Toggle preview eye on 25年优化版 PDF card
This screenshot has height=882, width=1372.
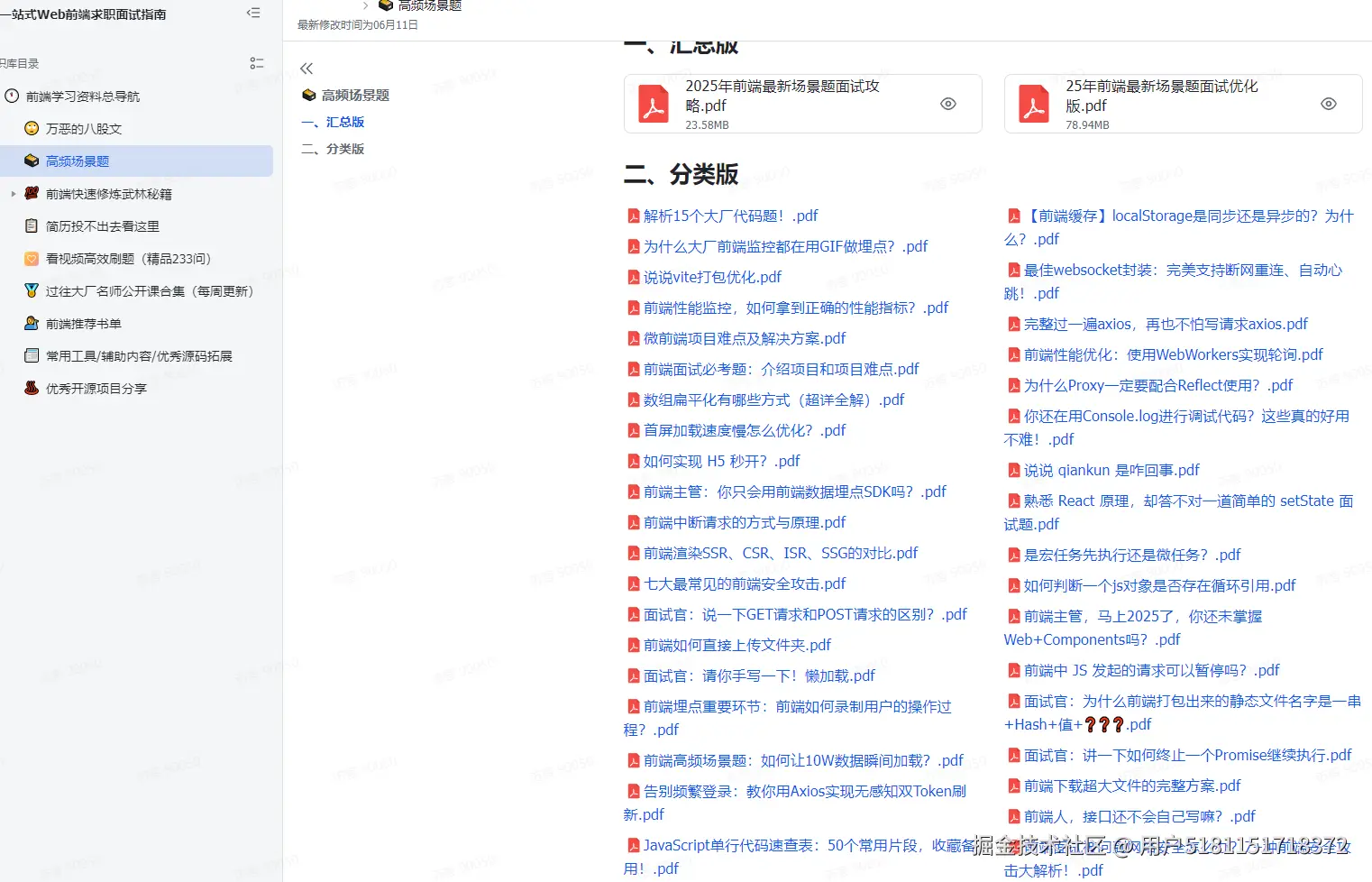pos(1328,103)
